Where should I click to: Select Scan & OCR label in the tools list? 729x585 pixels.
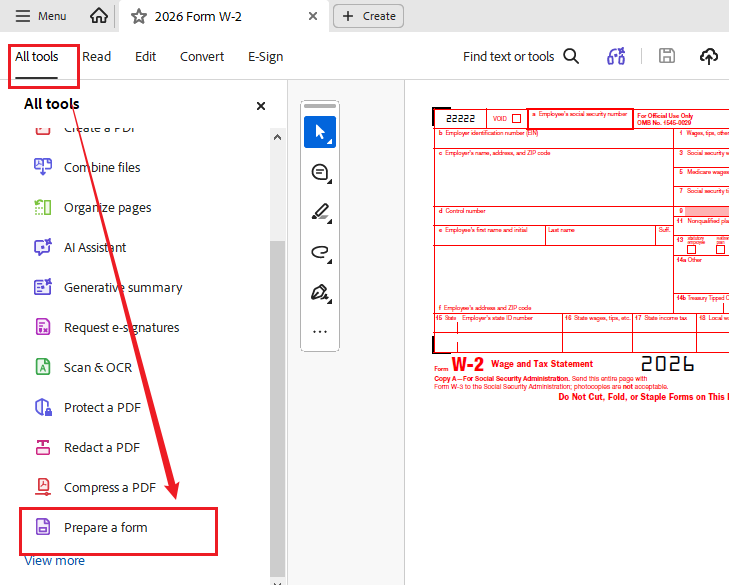pyautogui.click(x=98, y=367)
